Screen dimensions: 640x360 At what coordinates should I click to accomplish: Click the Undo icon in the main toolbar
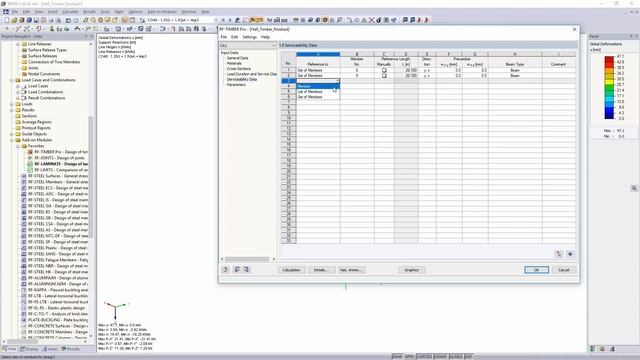[68, 20]
